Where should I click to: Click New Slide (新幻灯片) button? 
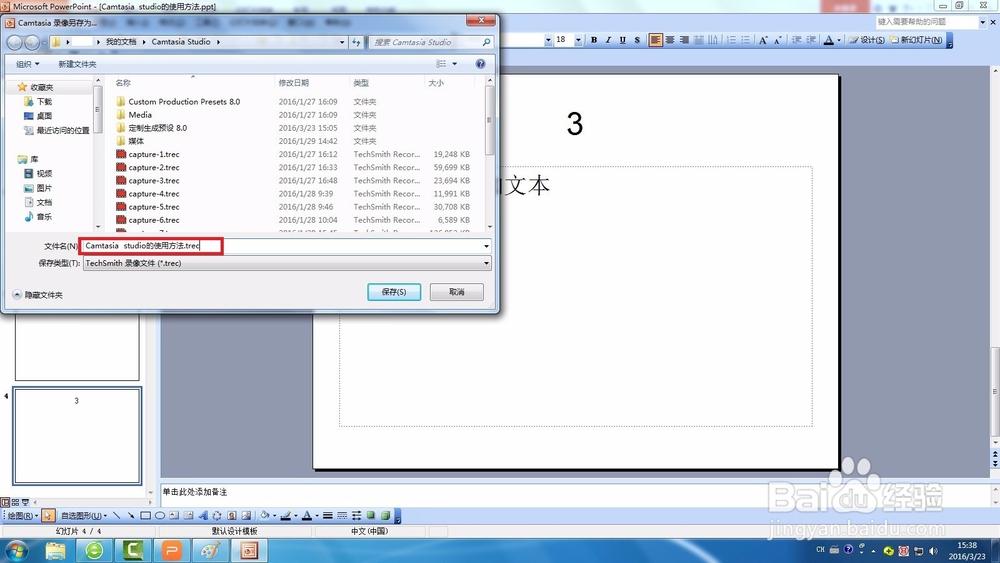coord(916,40)
